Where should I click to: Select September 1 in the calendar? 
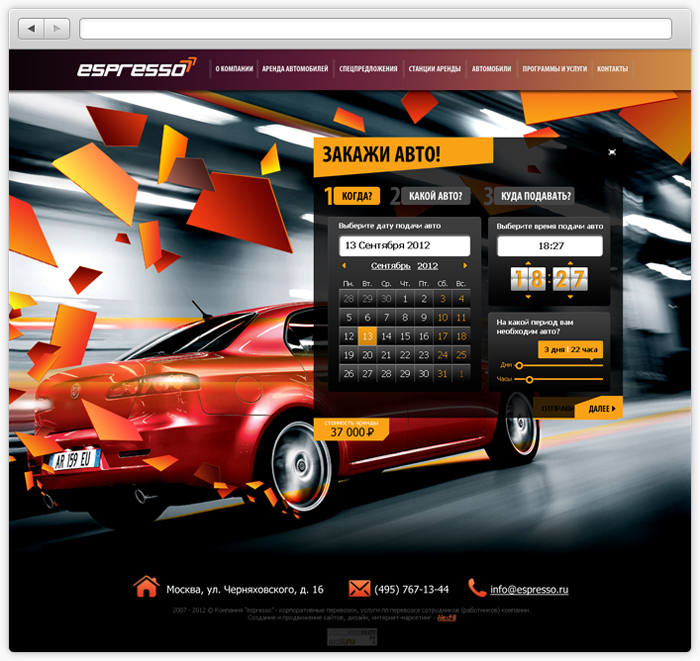click(x=405, y=299)
